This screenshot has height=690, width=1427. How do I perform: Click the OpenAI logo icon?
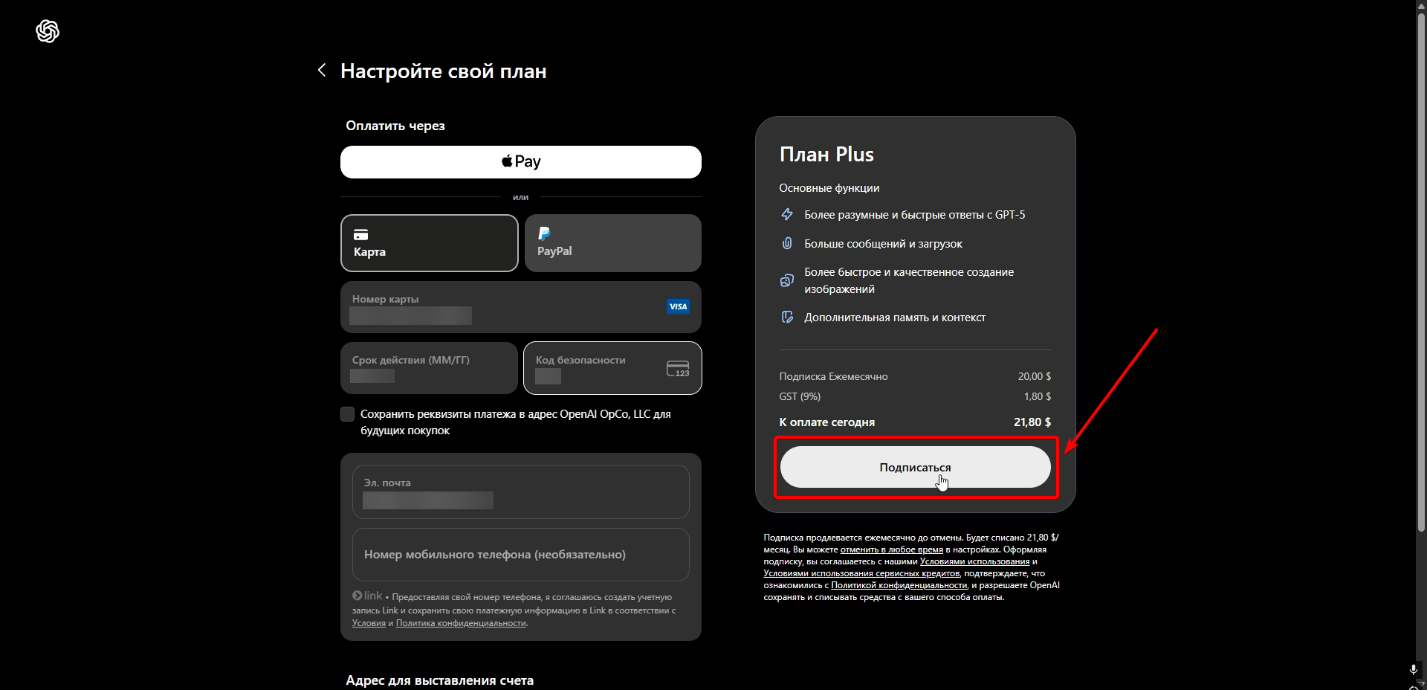[x=48, y=32]
